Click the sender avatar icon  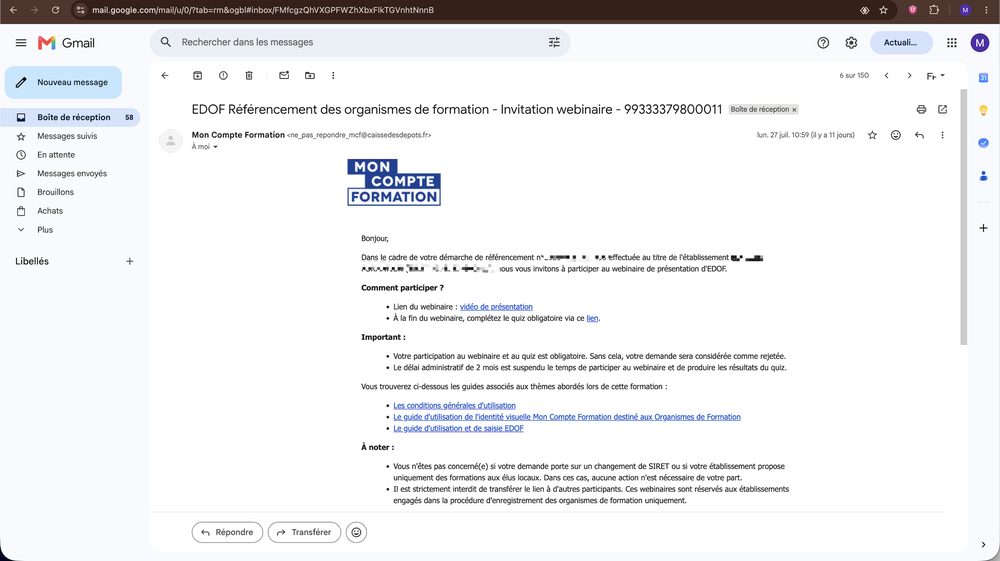click(x=170, y=141)
